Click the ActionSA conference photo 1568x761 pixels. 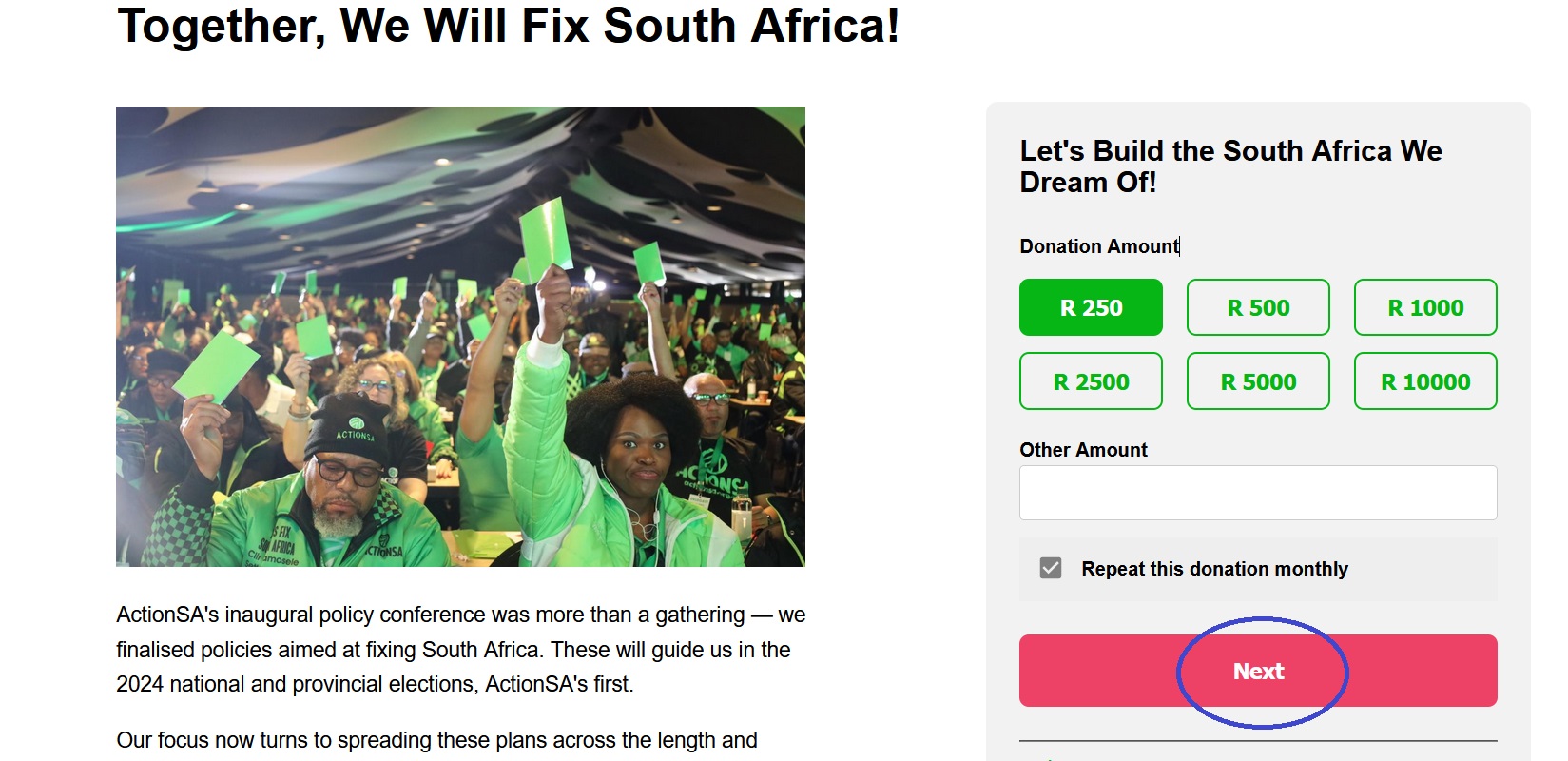pos(460,336)
